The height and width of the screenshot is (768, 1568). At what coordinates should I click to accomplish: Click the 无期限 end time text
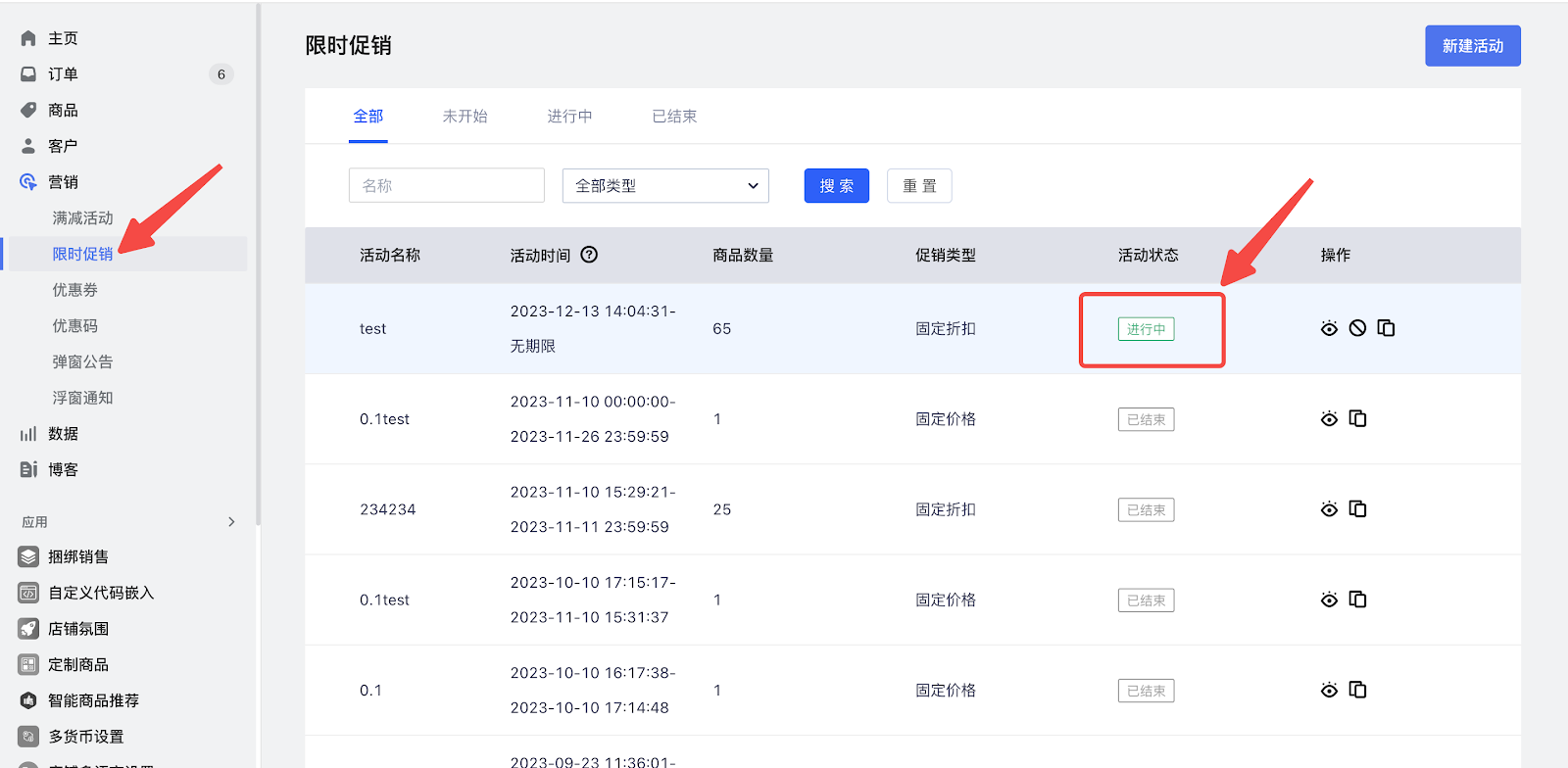[x=533, y=347]
